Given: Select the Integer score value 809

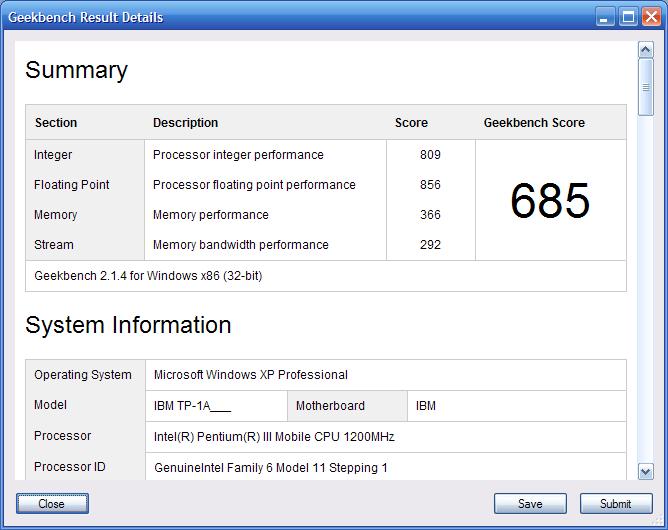Looking at the screenshot, I should 430,155.
